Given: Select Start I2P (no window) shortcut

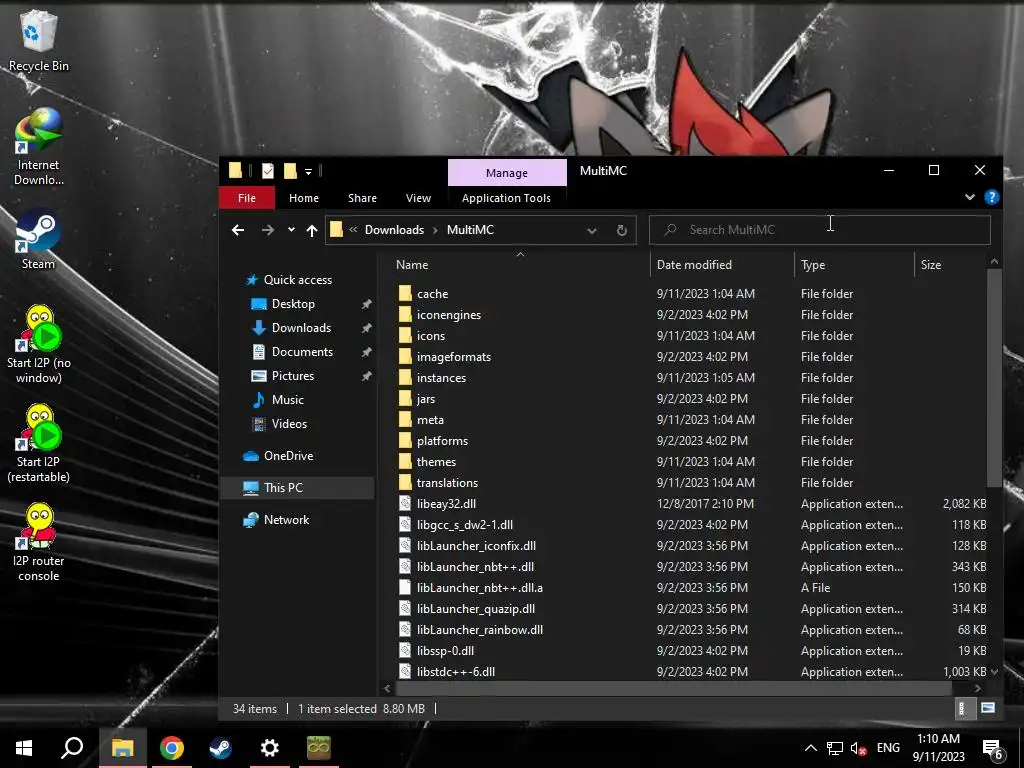Looking at the screenshot, I should pyautogui.click(x=39, y=345).
